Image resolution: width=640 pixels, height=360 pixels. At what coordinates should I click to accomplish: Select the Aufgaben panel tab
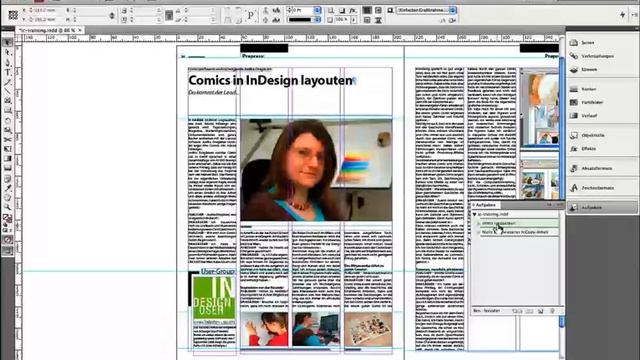click(x=485, y=205)
